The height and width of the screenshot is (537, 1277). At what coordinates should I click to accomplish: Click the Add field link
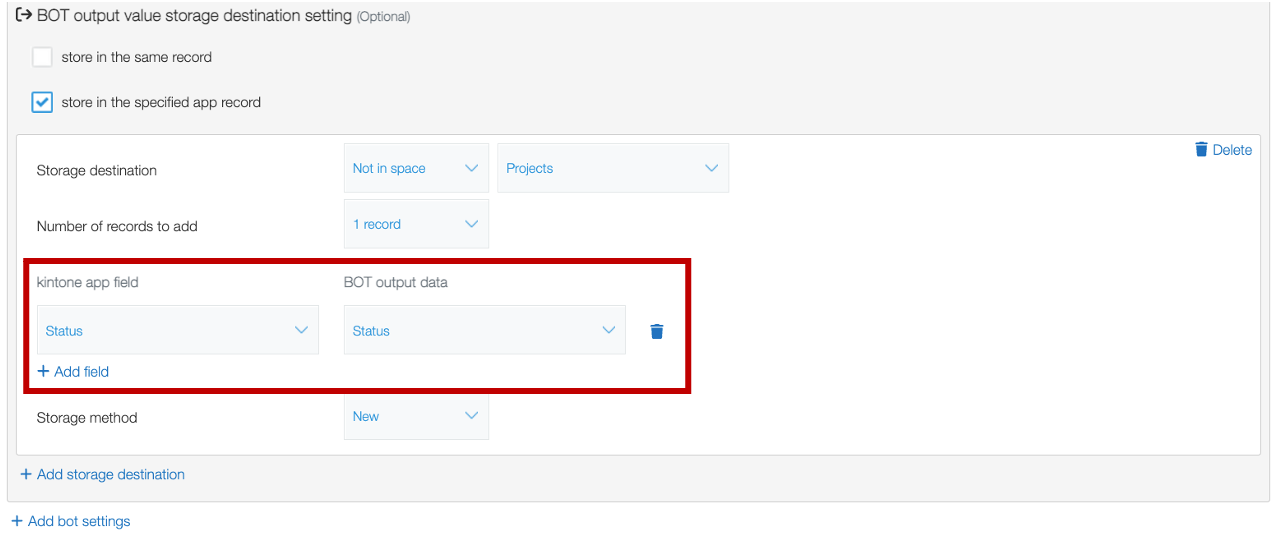click(81, 371)
